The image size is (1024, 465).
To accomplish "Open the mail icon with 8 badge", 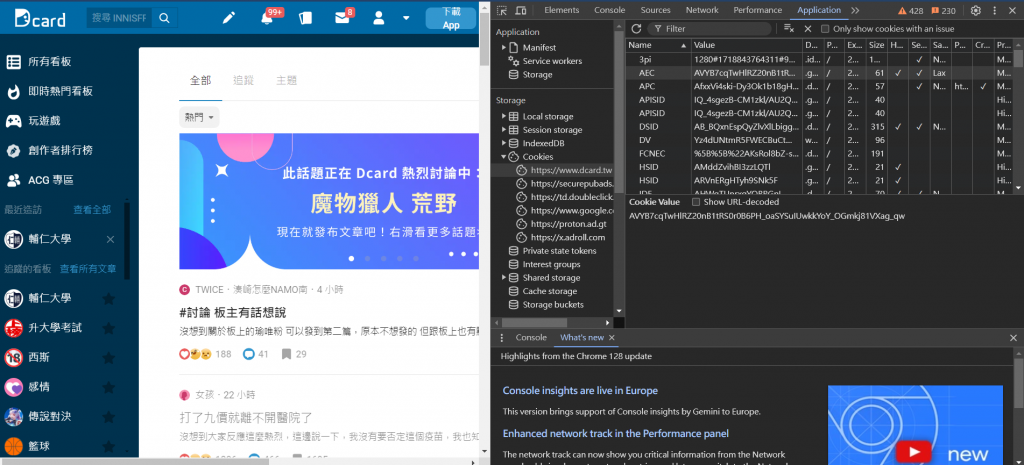I will click(x=342, y=18).
